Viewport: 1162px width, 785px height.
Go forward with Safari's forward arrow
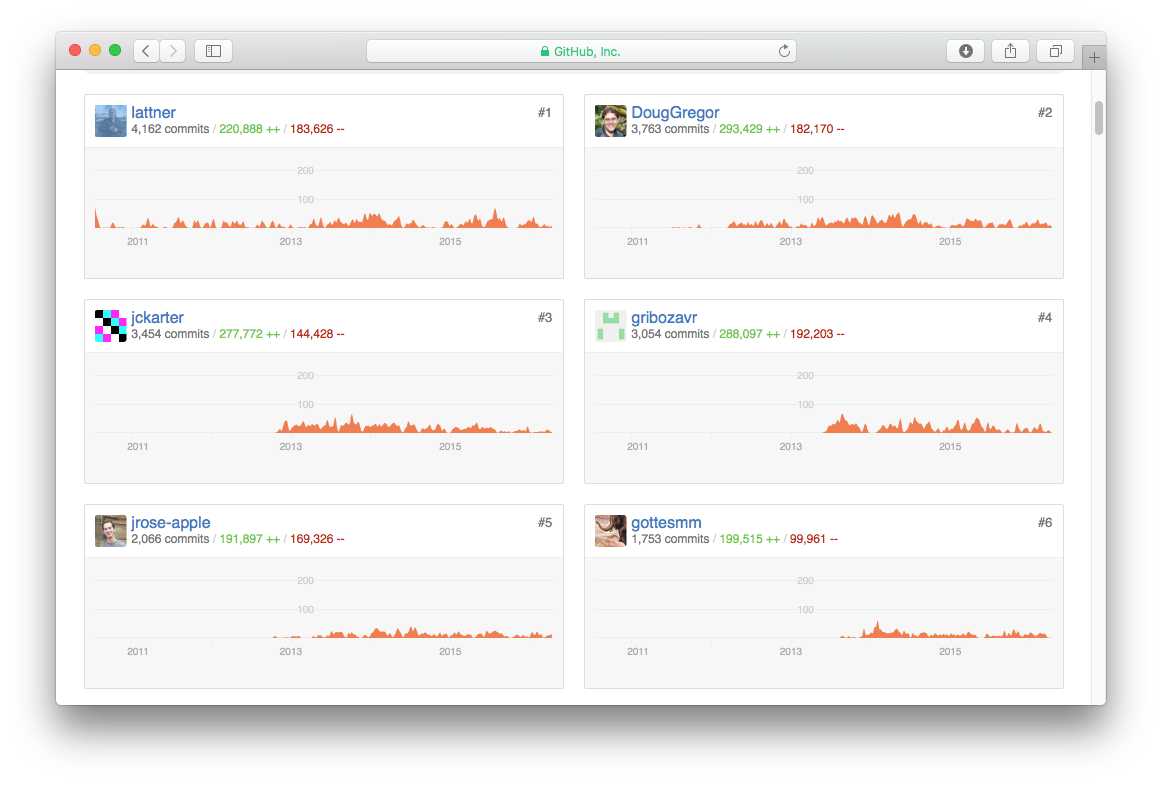tap(173, 51)
